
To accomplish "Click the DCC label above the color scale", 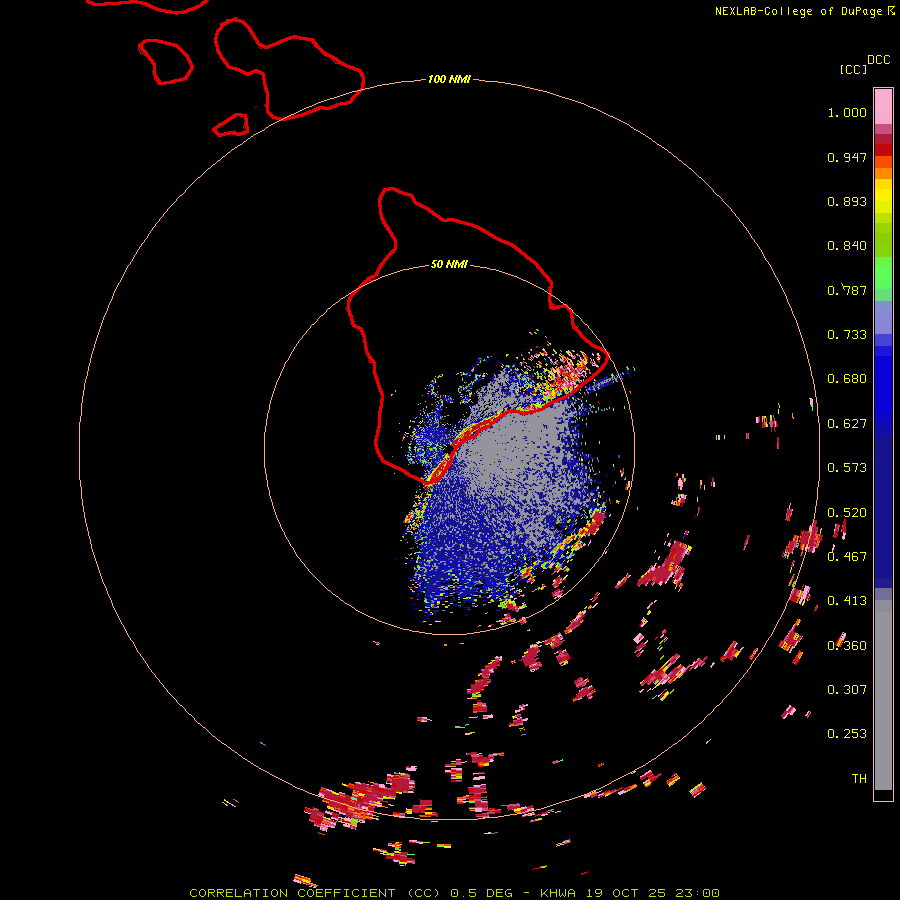I will pos(878,60).
